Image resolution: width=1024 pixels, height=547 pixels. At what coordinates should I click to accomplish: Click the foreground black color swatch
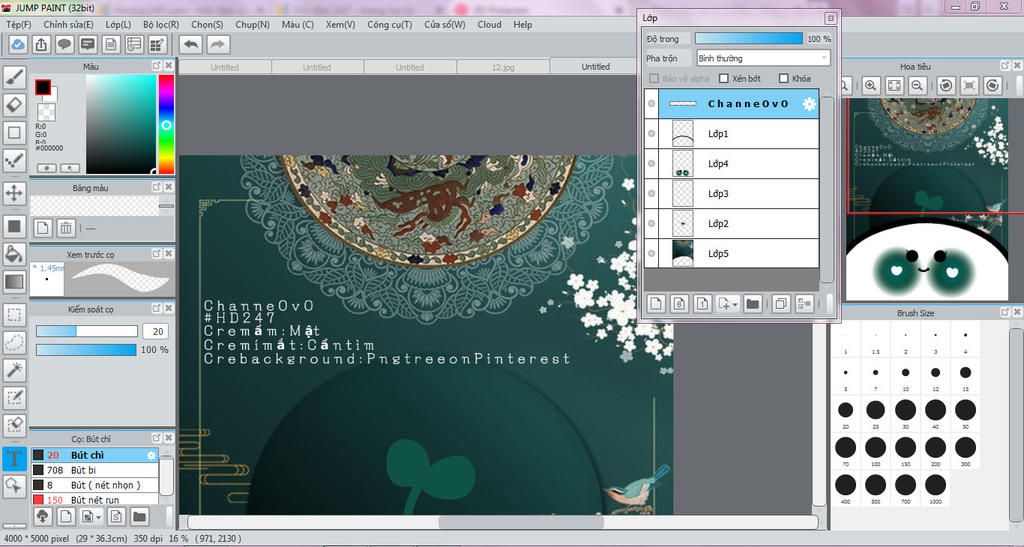point(43,87)
